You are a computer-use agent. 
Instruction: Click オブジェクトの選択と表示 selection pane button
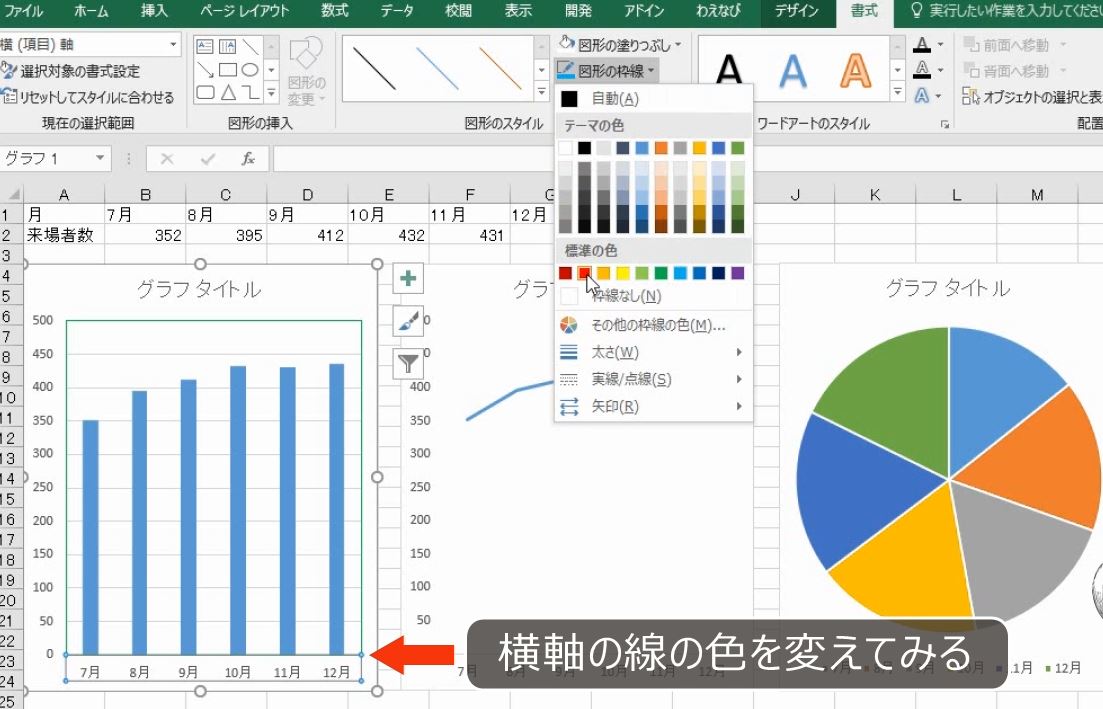click(x=1032, y=97)
